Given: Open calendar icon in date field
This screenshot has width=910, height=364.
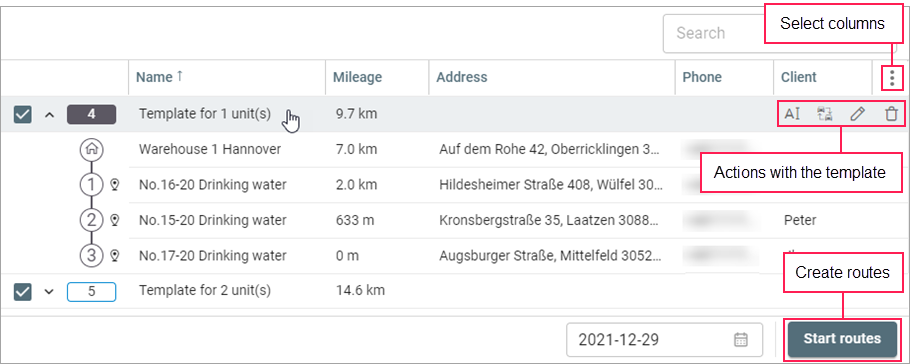Looking at the screenshot, I should (x=741, y=340).
